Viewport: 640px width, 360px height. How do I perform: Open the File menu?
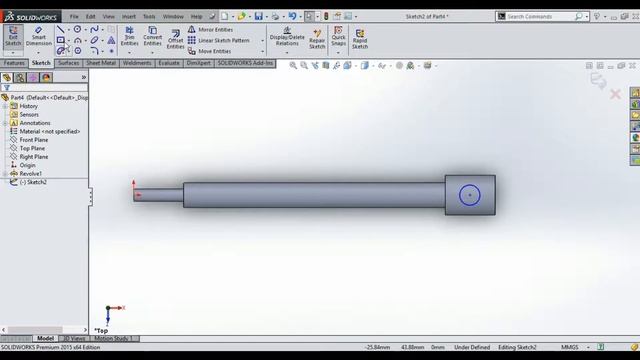point(74,17)
